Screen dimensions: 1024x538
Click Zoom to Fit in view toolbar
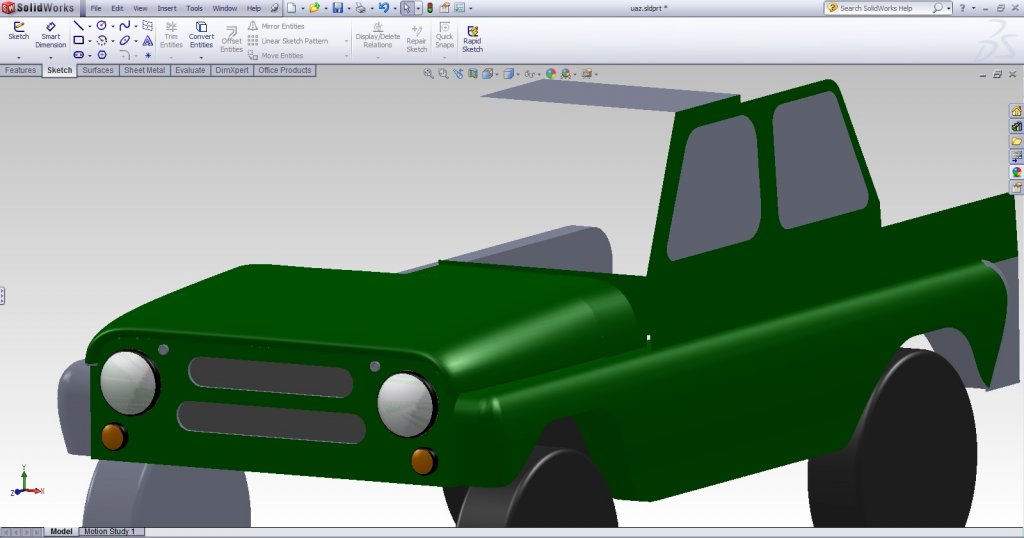pyautogui.click(x=429, y=73)
